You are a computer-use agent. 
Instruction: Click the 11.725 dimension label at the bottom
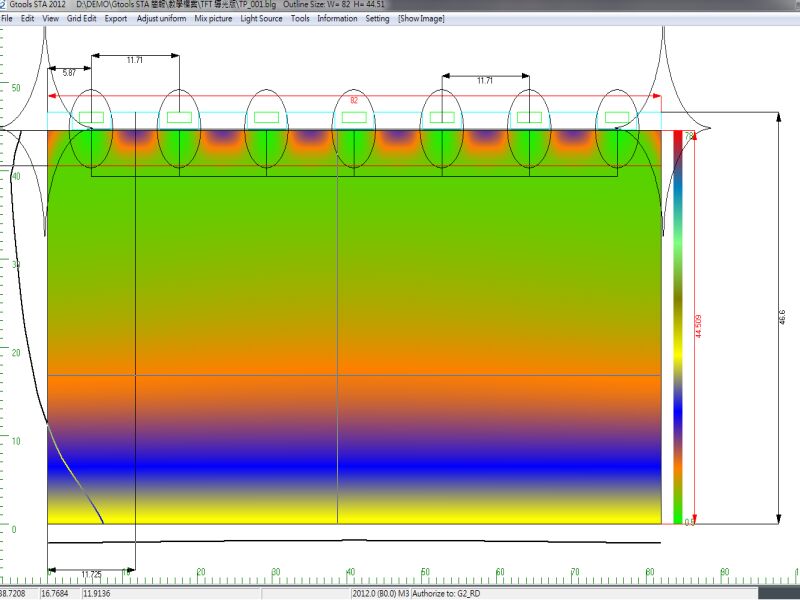tap(91, 574)
